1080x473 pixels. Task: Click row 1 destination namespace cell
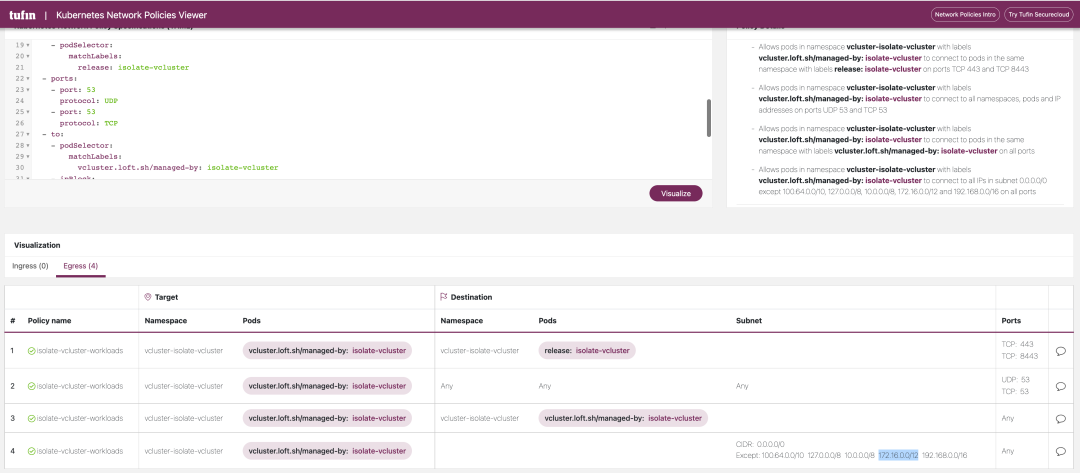[x=479, y=350]
